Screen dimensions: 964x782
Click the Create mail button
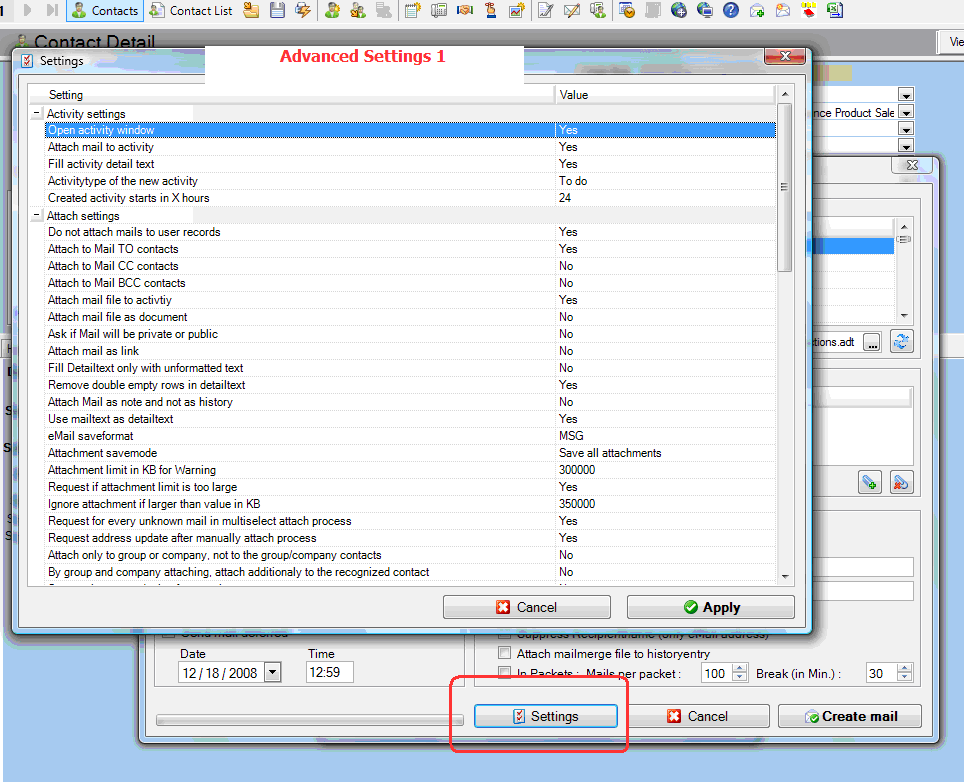(849, 716)
